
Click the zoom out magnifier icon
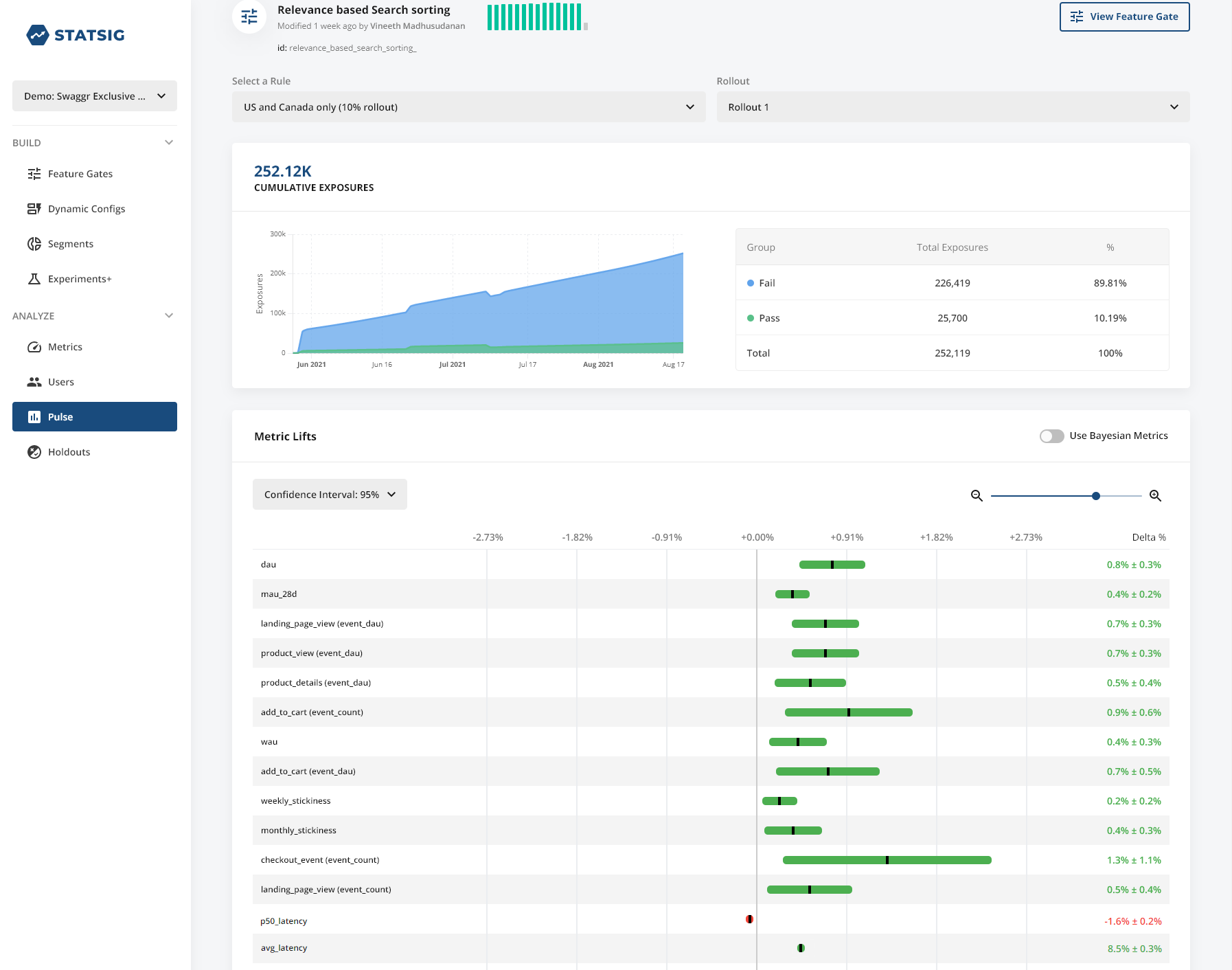click(977, 496)
